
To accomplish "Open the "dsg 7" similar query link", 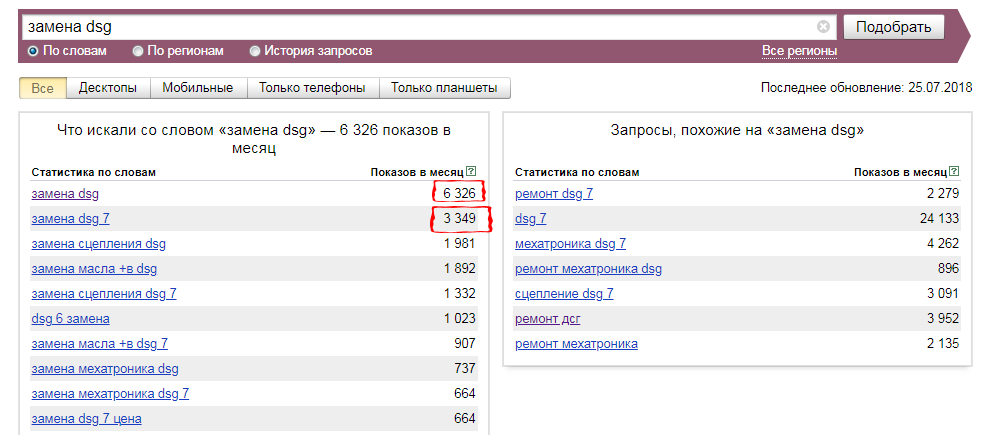I will pyautogui.click(x=530, y=219).
